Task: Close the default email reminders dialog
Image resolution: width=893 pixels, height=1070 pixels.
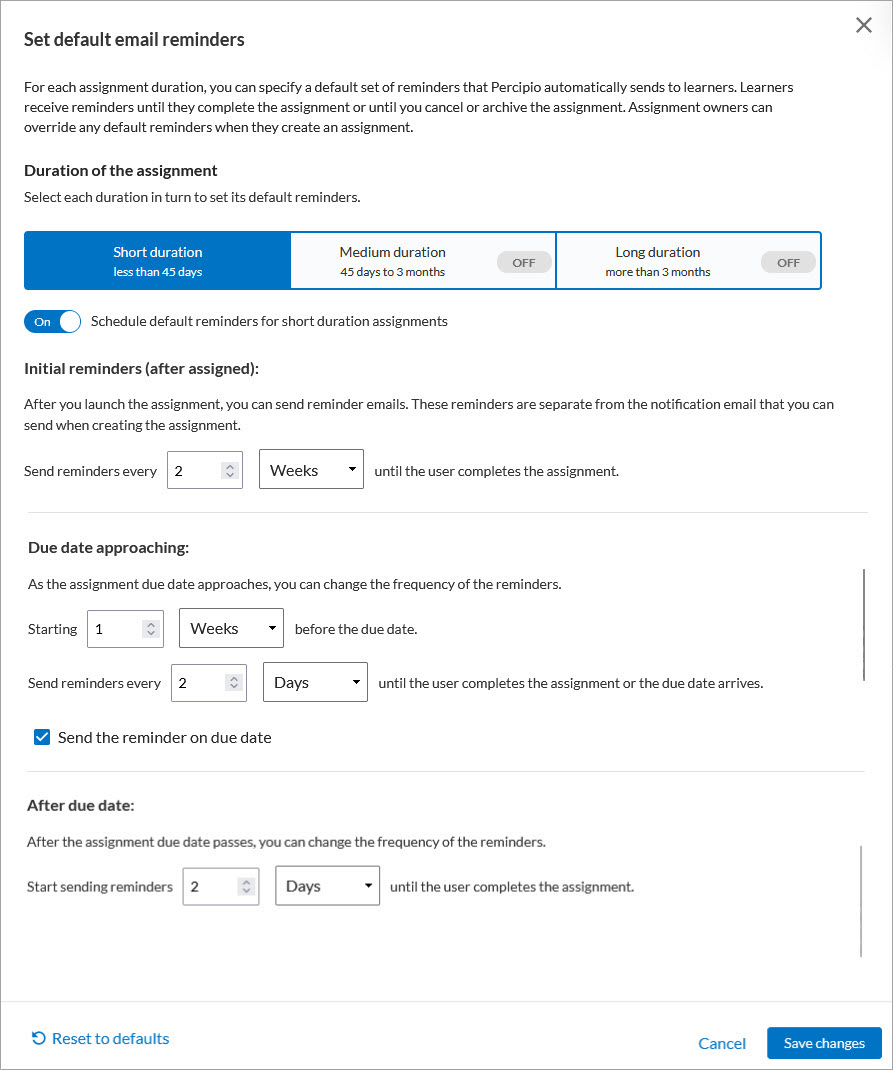Action: click(x=864, y=26)
